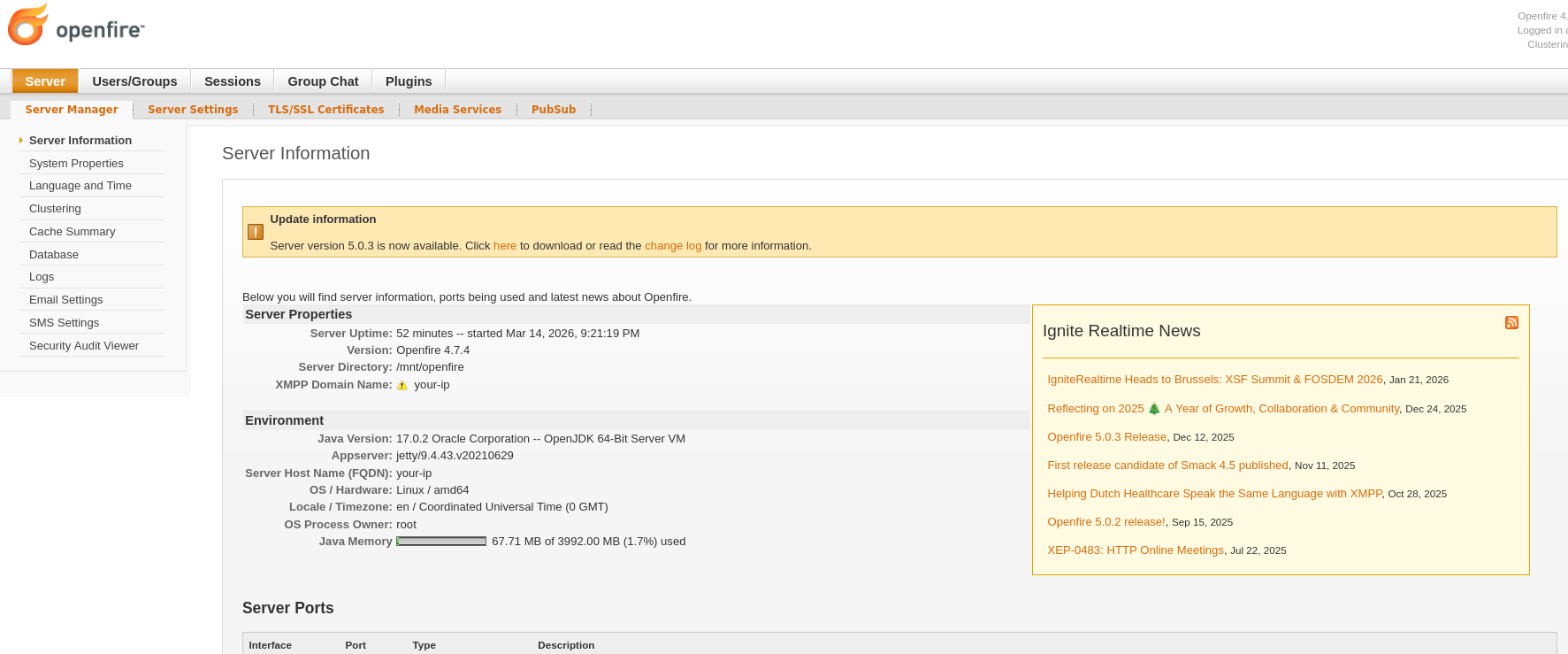The height and width of the screenshot is (654, 1568).
Task: Open Email Settings in the sidebar
Action: [x=66, y=300]
